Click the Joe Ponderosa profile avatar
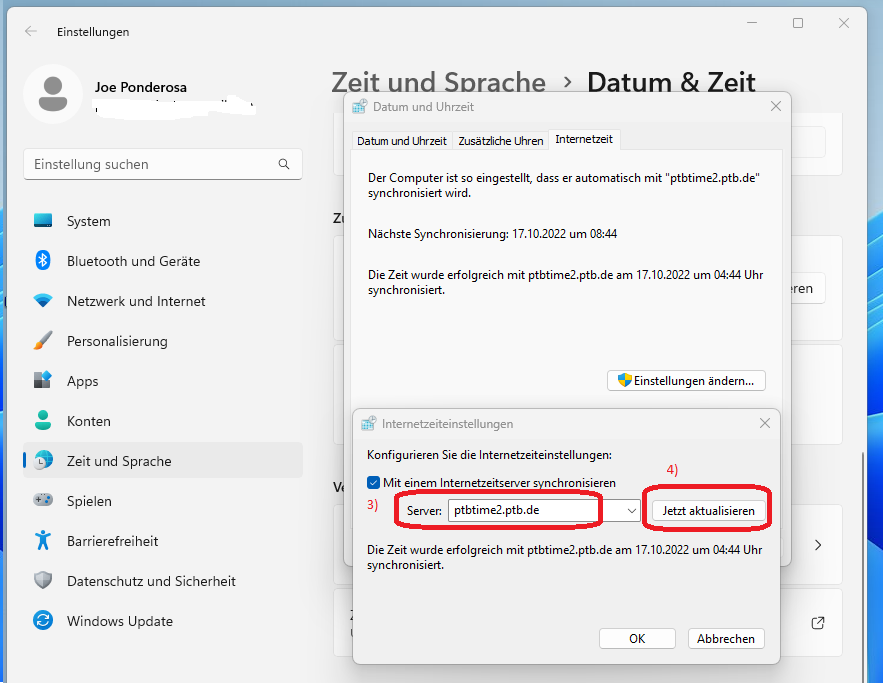This screenshot has width=883, height=683. pos(53,94)
